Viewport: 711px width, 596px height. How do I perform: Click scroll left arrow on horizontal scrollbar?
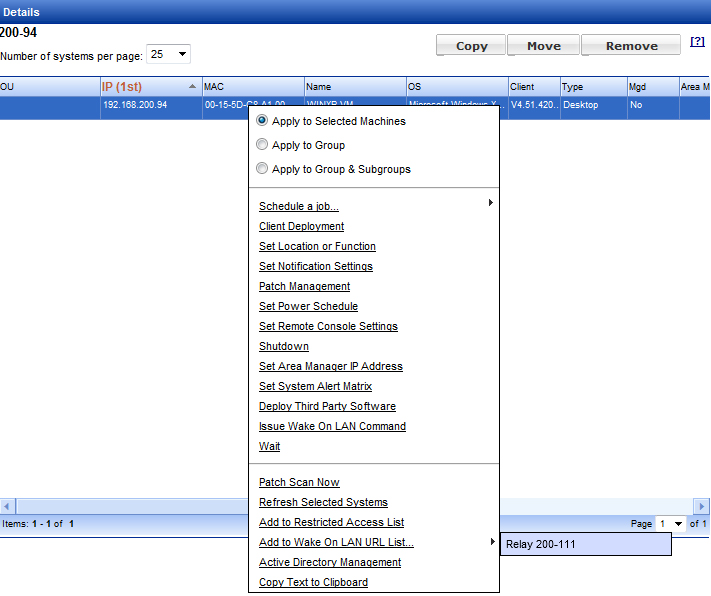click(x=7, y=506)
